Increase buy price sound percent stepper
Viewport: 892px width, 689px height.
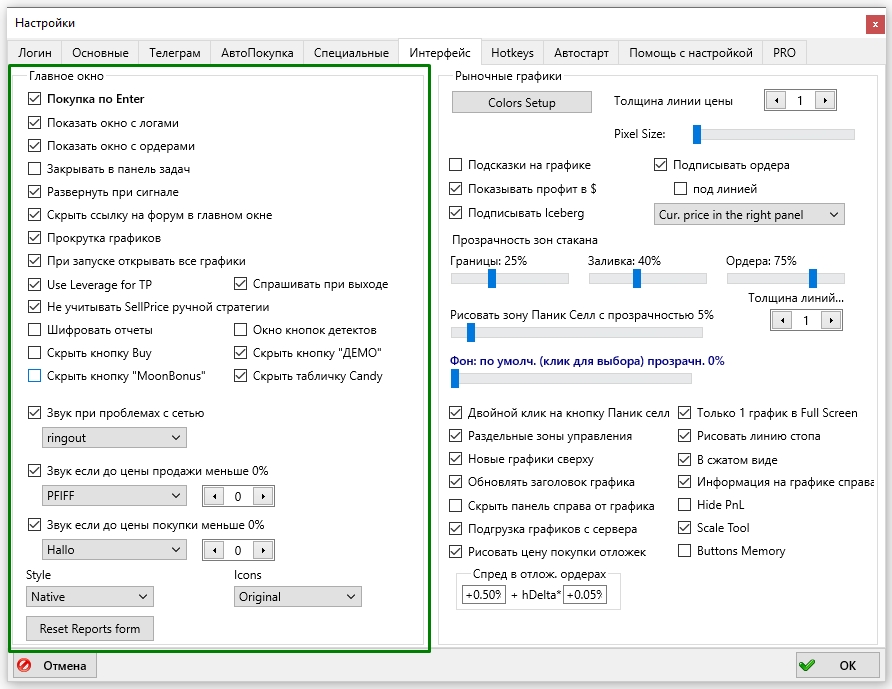(263, 550)
